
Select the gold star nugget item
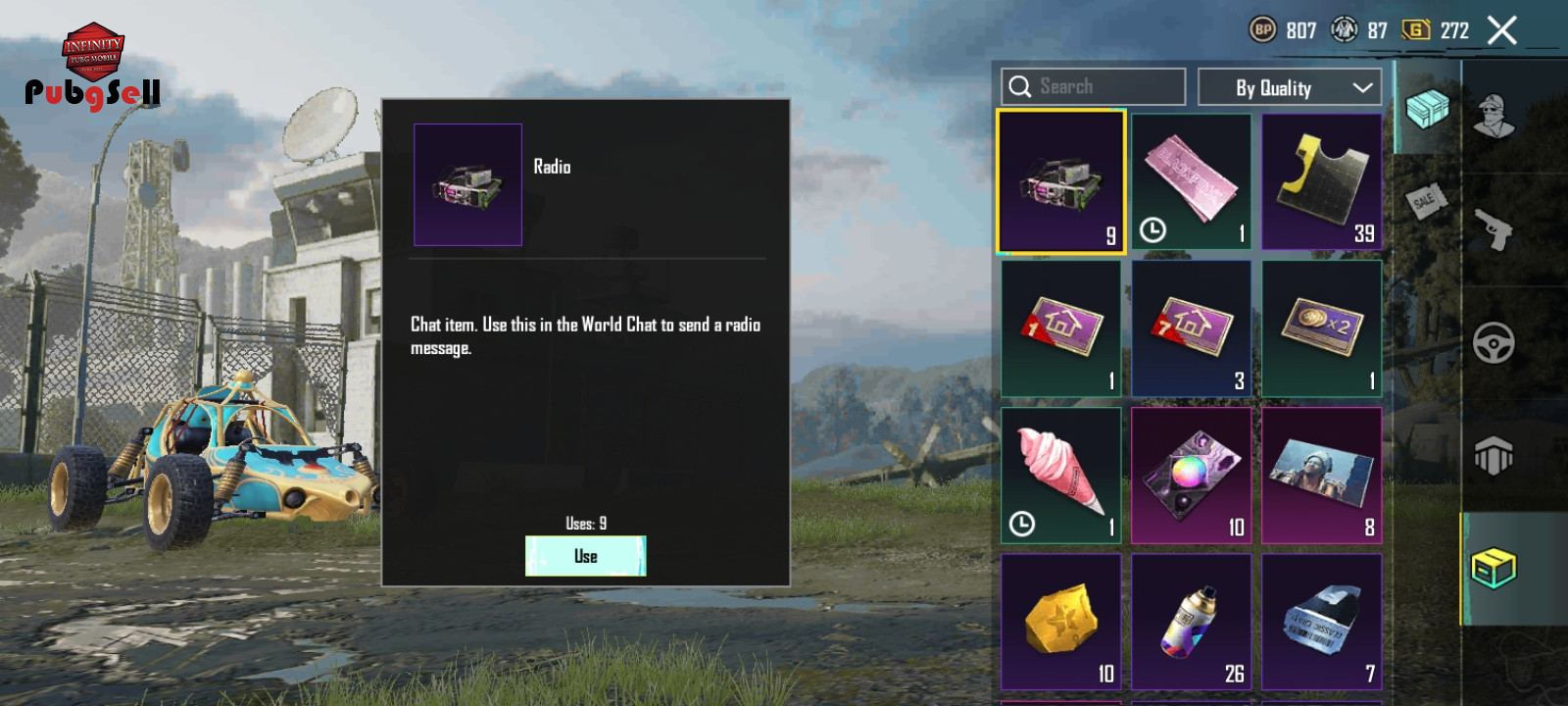click(x=1061, y=622)
